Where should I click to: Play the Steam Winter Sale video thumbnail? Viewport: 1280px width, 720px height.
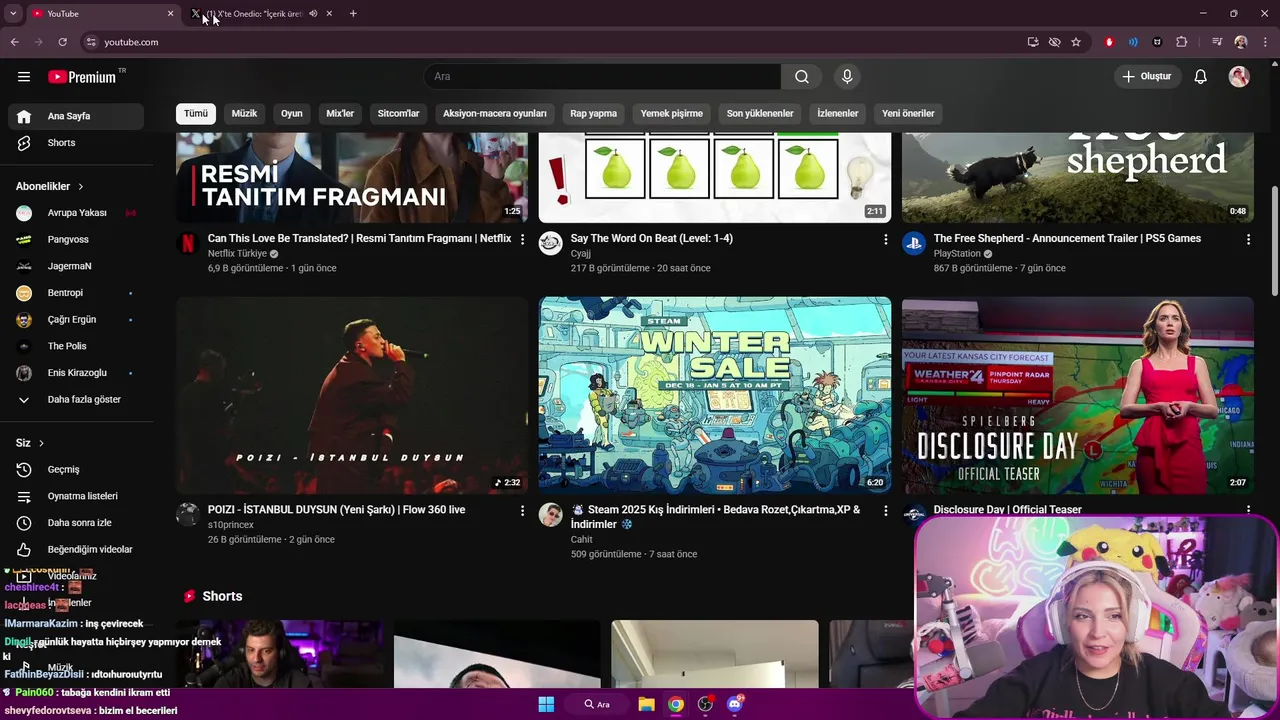[x=715, y=395]
